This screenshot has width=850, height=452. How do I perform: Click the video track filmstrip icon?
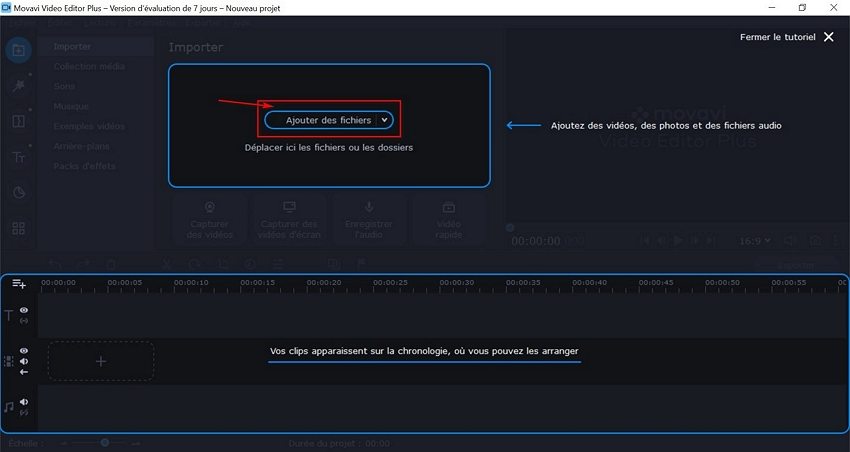coord(9,361)
